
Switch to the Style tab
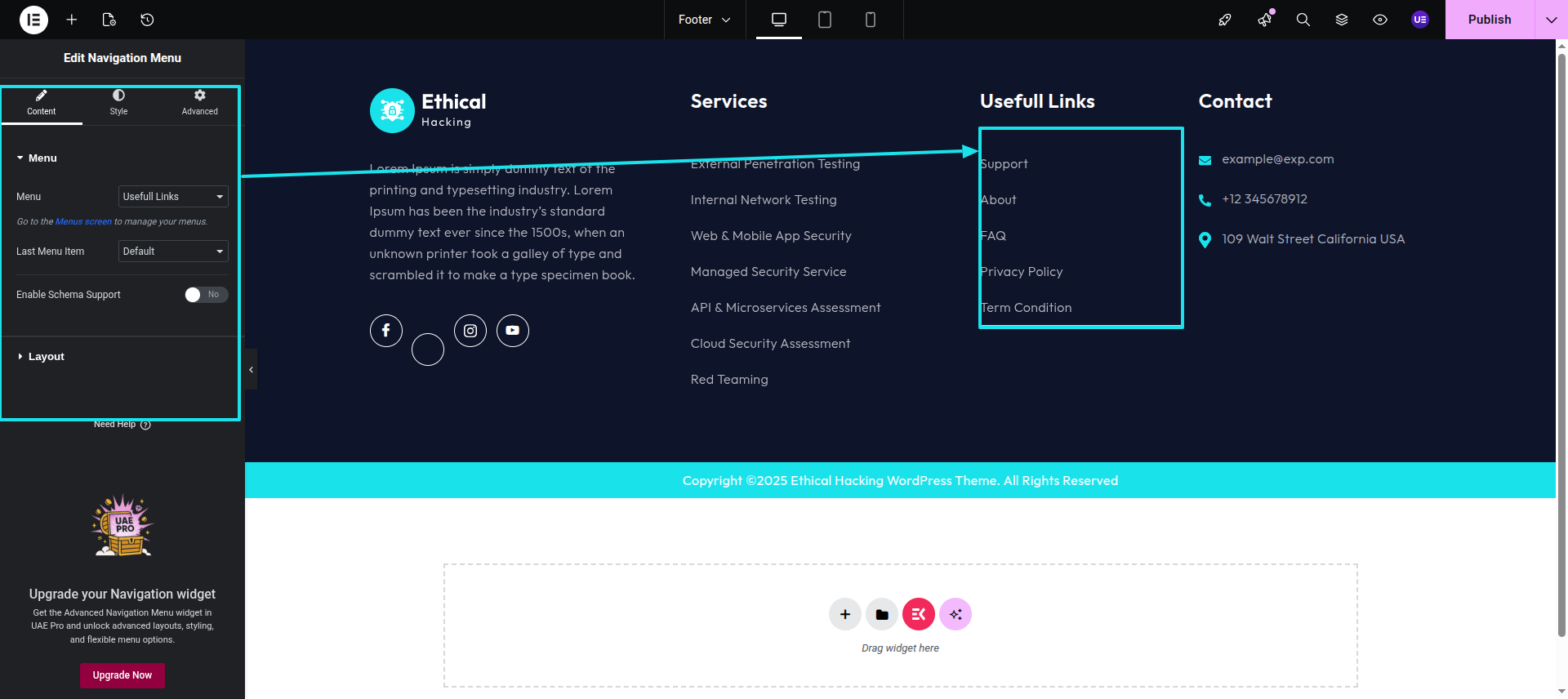pyautogui.click(x=118, y=103)
